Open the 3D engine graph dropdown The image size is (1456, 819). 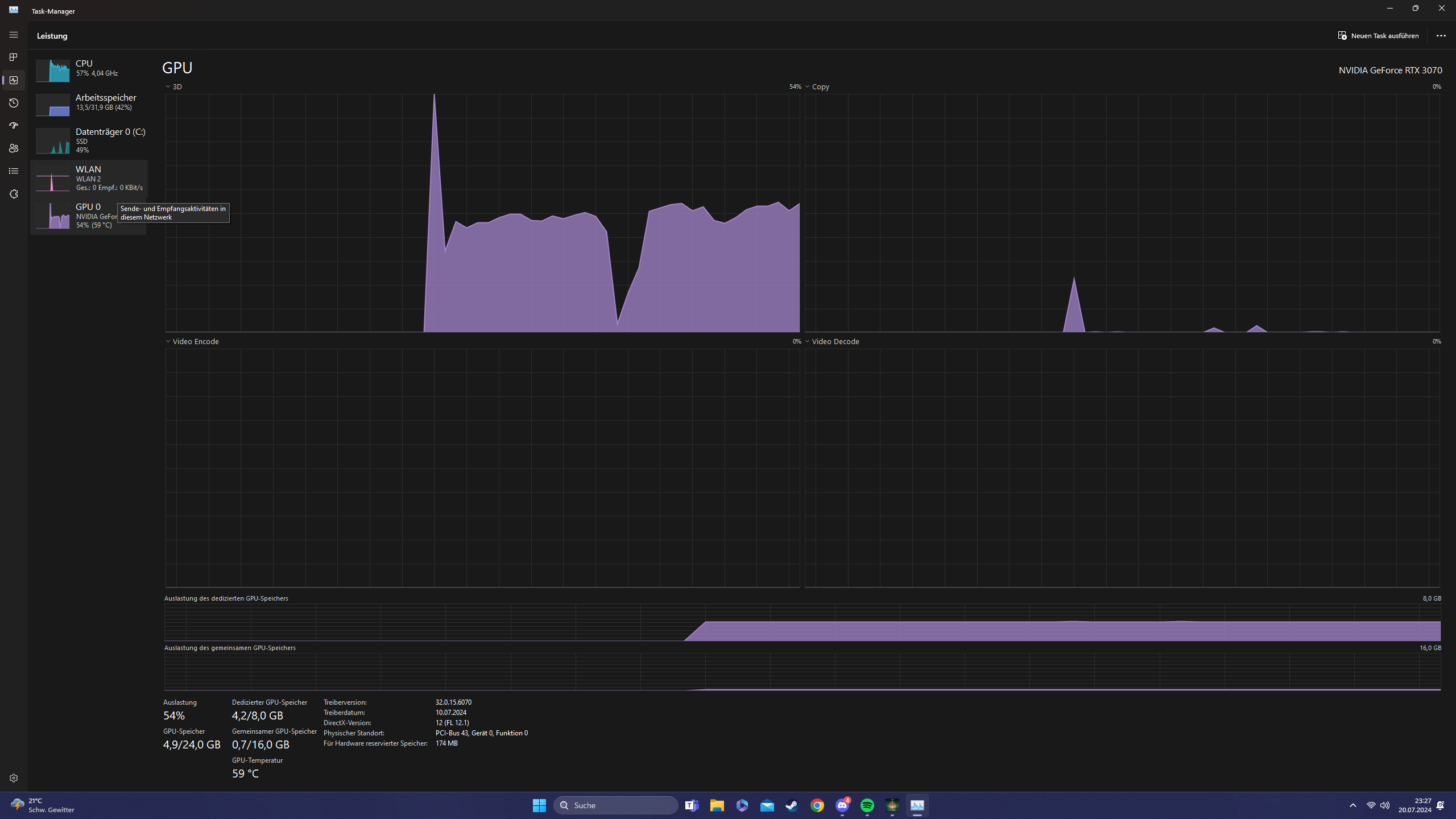[173, 87]
